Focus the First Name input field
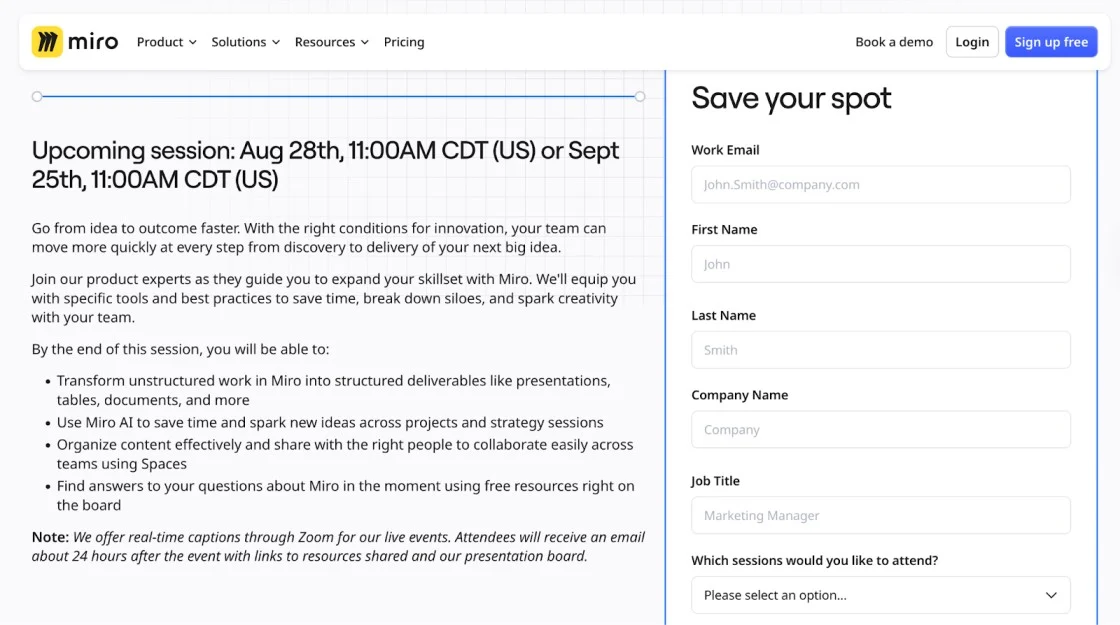Viewport: 1120px width, 625px height. pyautogui.click(x=881, y=264)
